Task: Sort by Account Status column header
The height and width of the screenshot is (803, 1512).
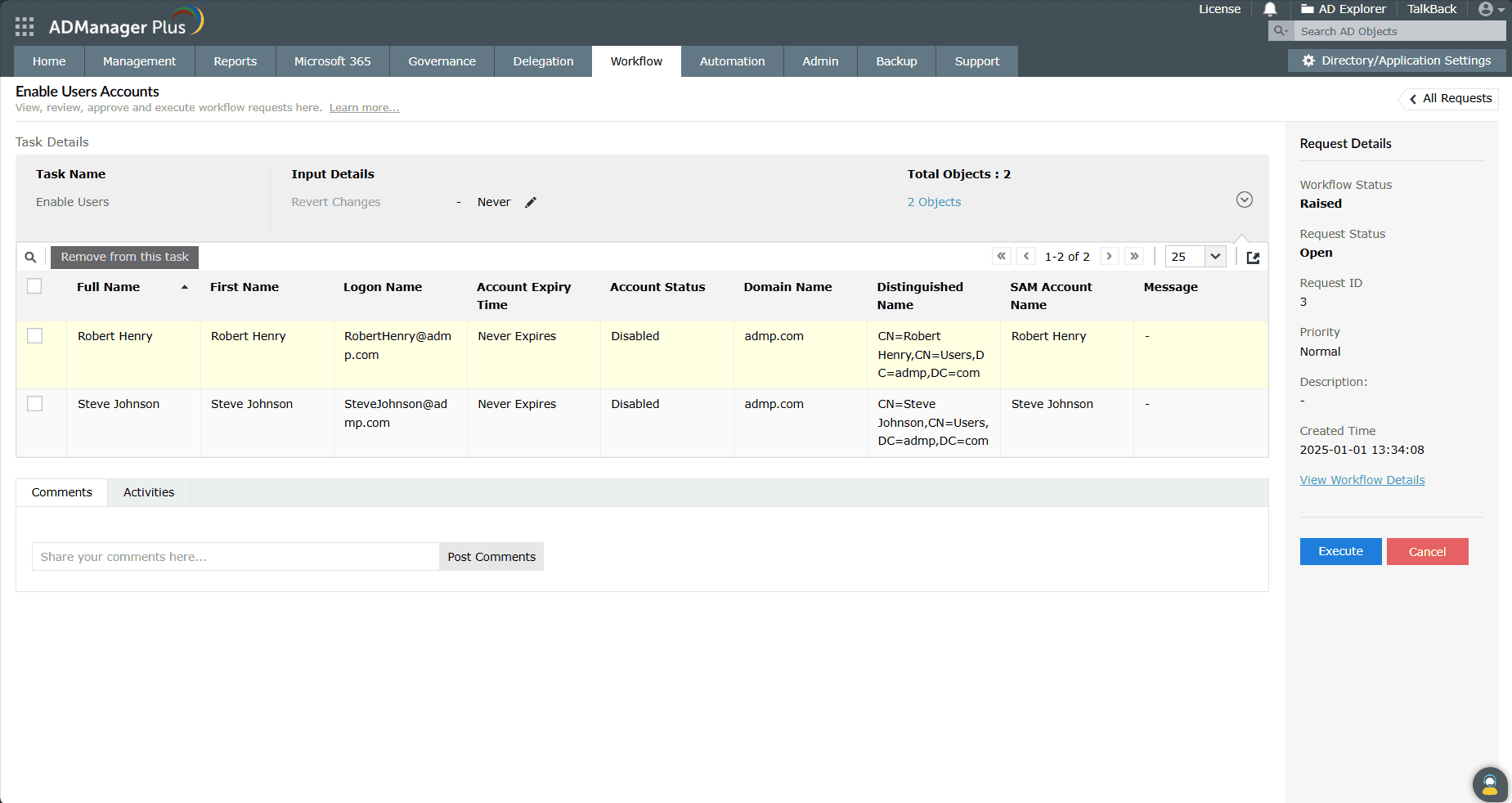Action: tap(657, 287)
